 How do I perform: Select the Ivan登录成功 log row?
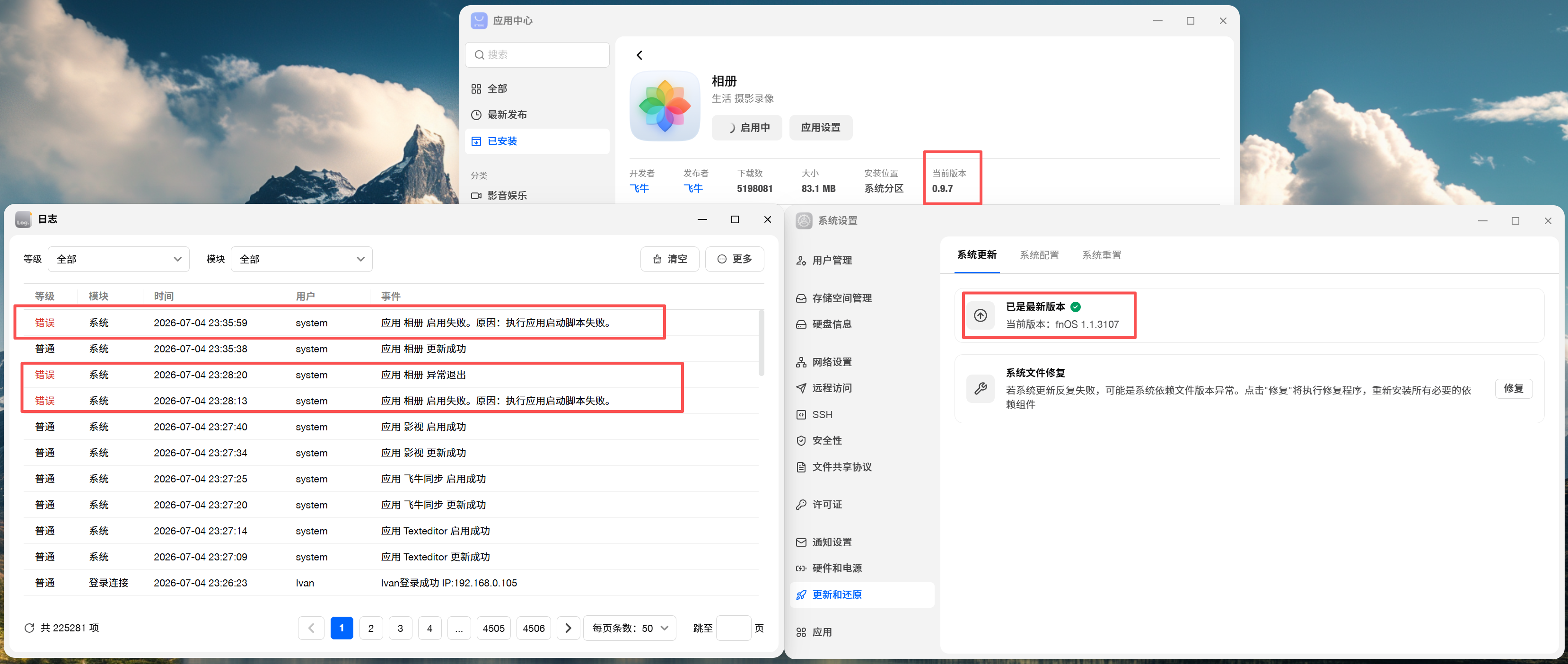[391, 583]
